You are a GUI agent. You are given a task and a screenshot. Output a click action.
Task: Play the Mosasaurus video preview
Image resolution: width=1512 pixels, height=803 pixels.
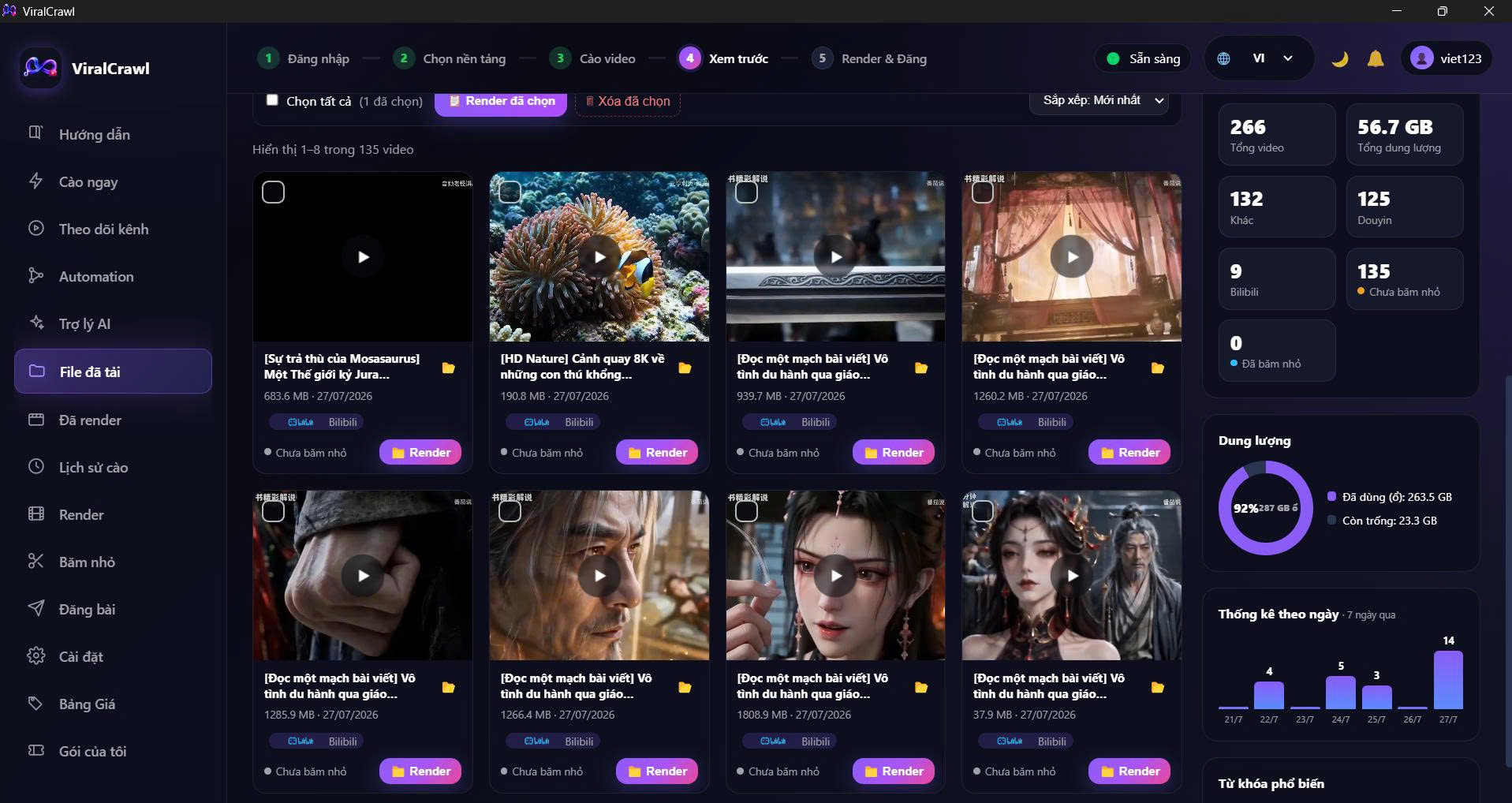coord(363,256)
